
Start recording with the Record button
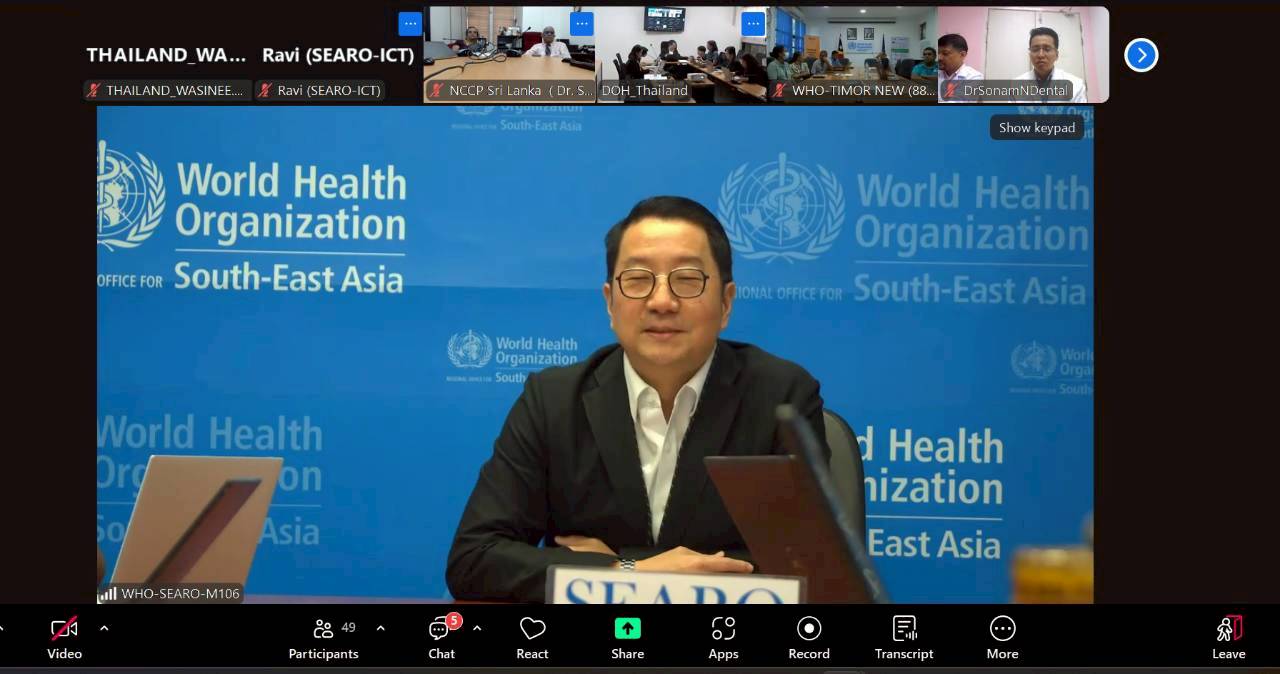[808, 638]
